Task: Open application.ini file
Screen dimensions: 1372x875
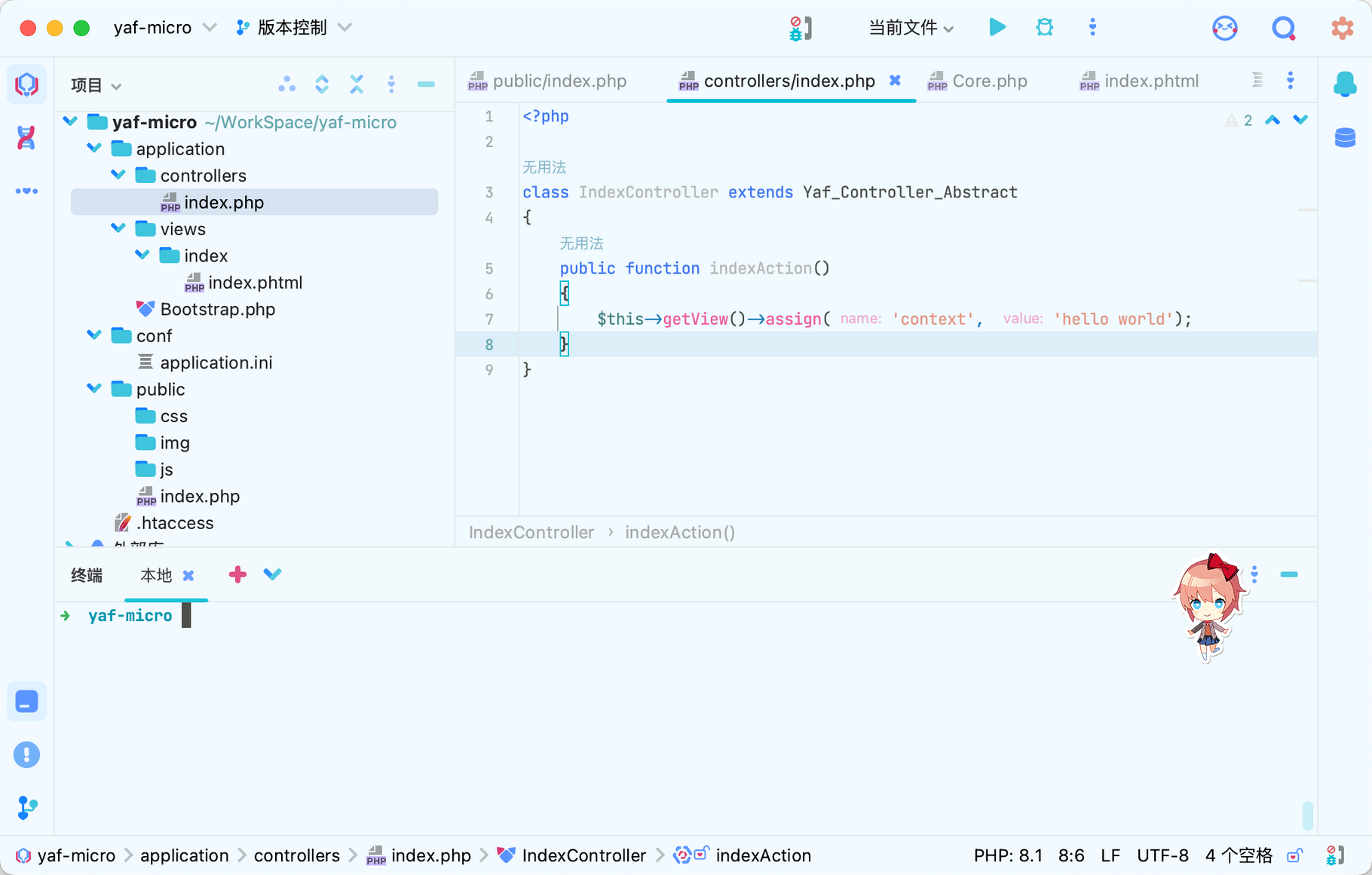Action: pos(216,363)
